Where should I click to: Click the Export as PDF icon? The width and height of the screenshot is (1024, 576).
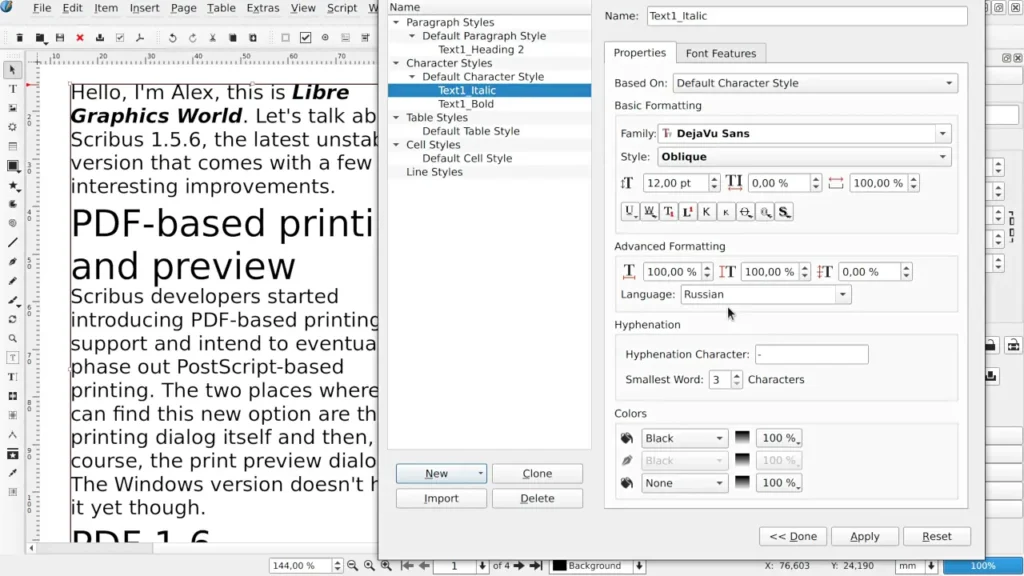pos(140,38)
